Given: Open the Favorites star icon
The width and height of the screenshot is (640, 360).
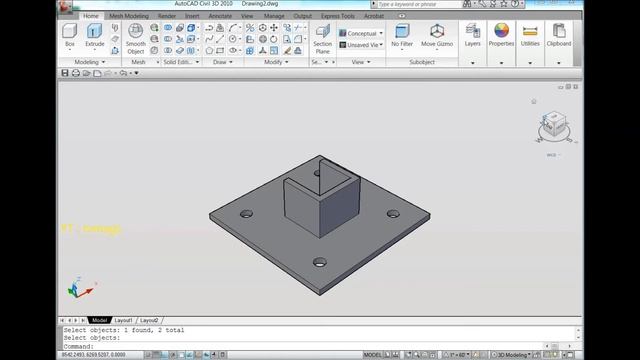Looking at the screenshot, I should pos(504,4).
